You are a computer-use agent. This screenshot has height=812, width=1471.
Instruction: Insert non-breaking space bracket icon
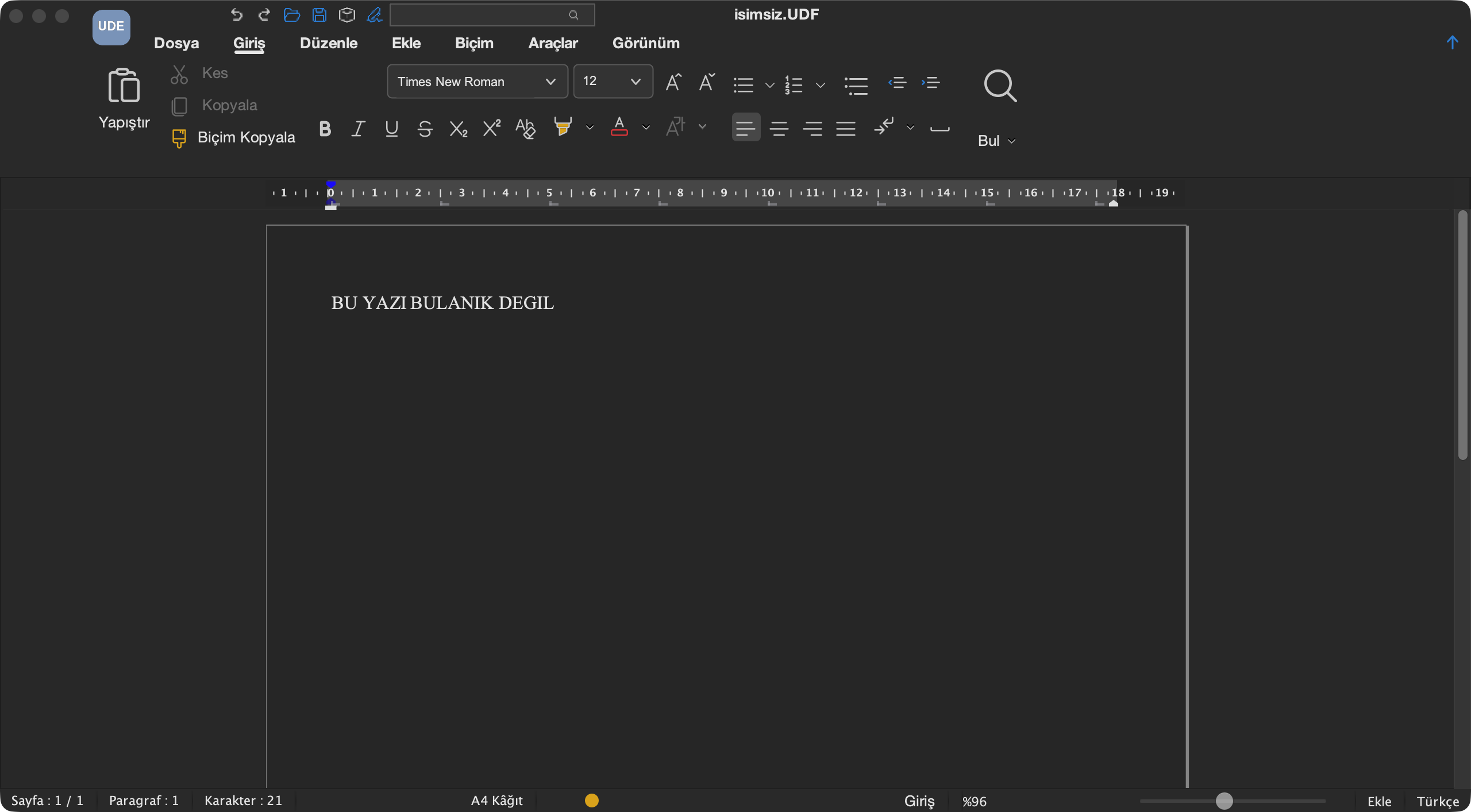[940, 129]
